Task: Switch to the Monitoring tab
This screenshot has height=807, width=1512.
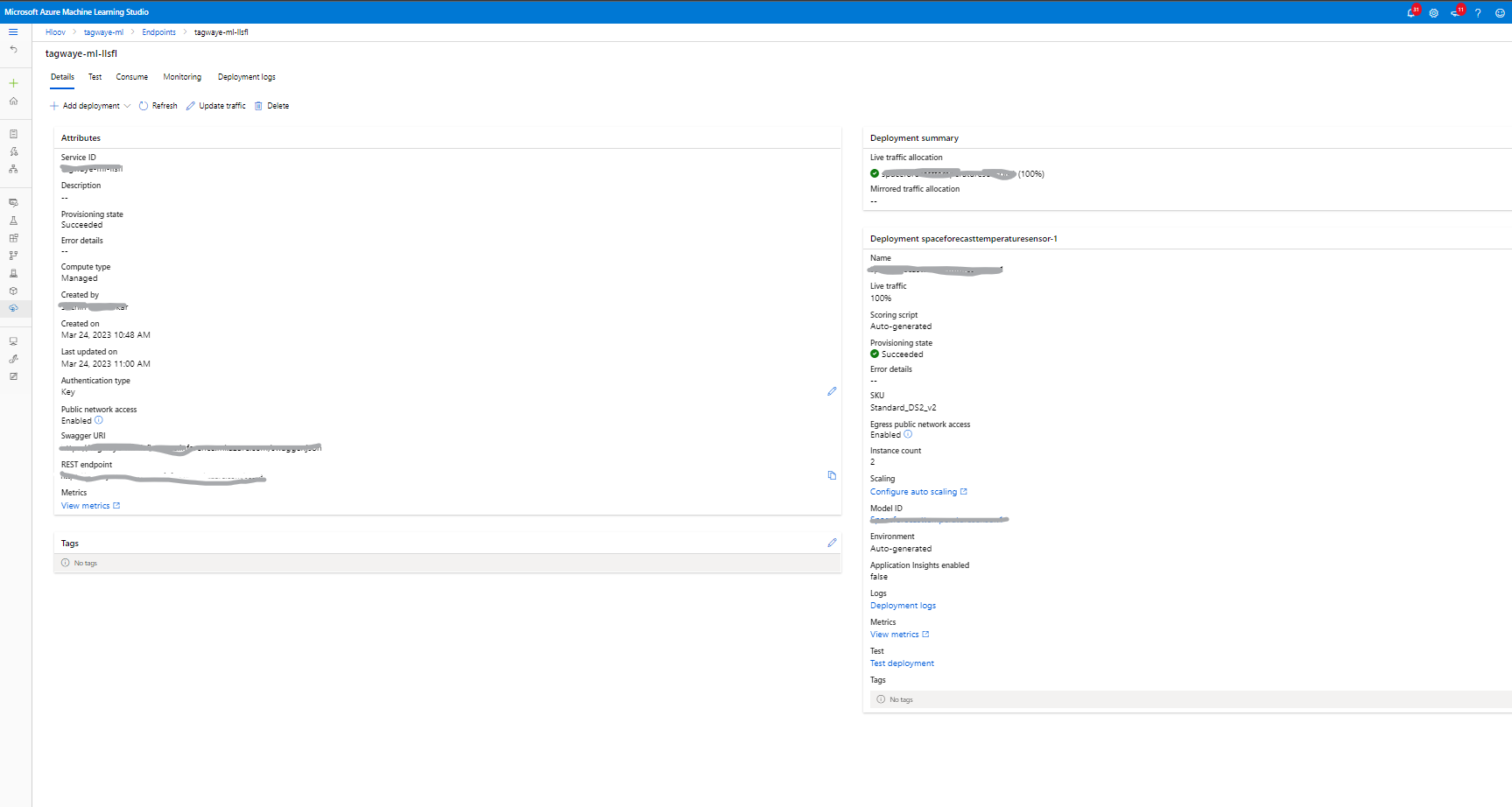Action: click(x=182, y=77)
